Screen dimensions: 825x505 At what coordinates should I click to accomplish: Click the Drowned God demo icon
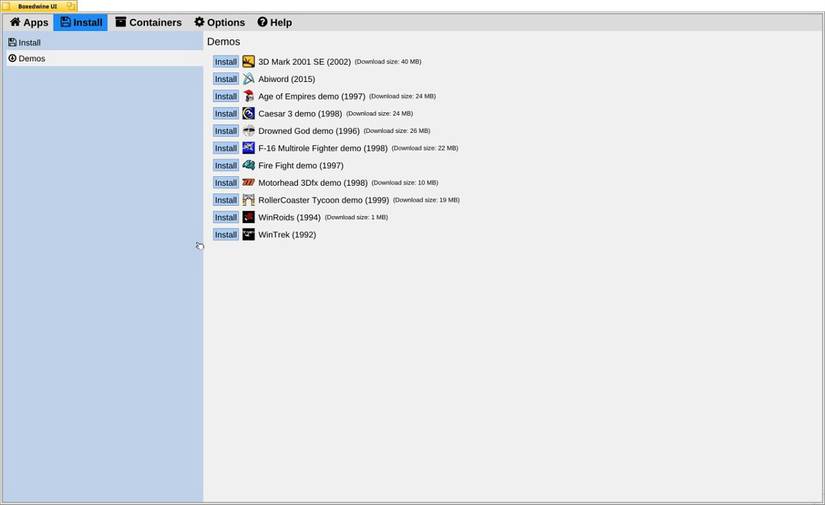248,131
